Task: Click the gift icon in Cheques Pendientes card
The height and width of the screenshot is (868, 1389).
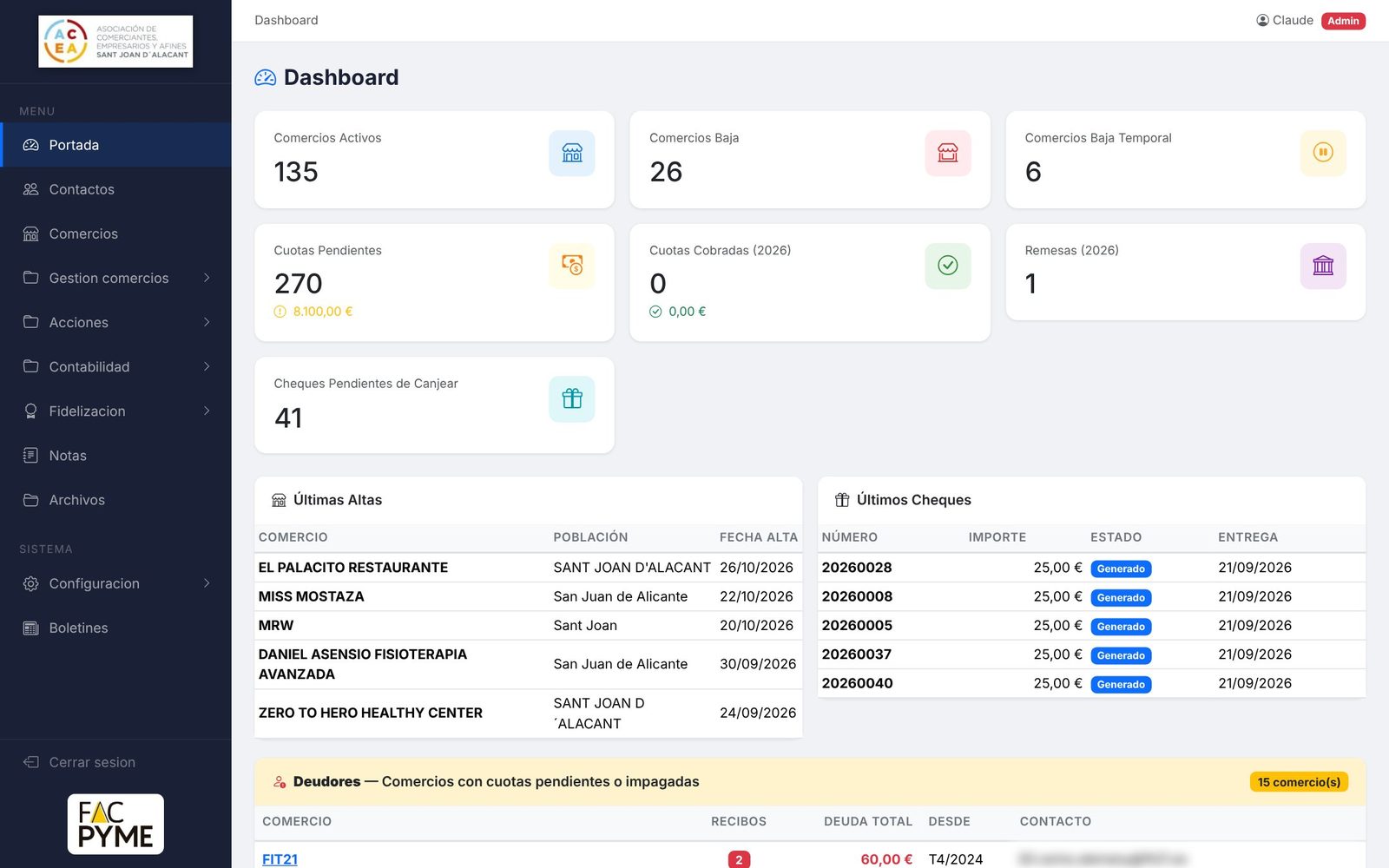Action: pyautogui.click(x=572, y=399)
